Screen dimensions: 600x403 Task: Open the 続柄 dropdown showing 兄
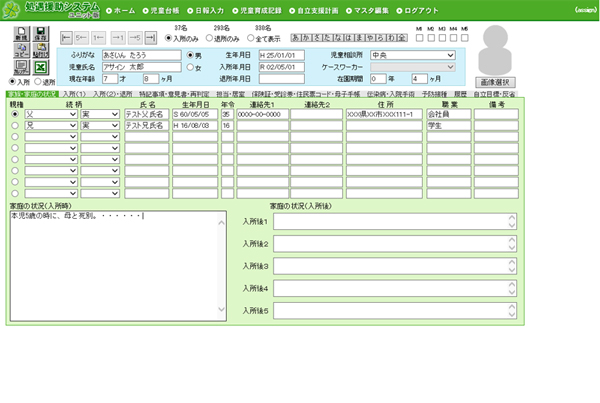[x=51, y=125]
